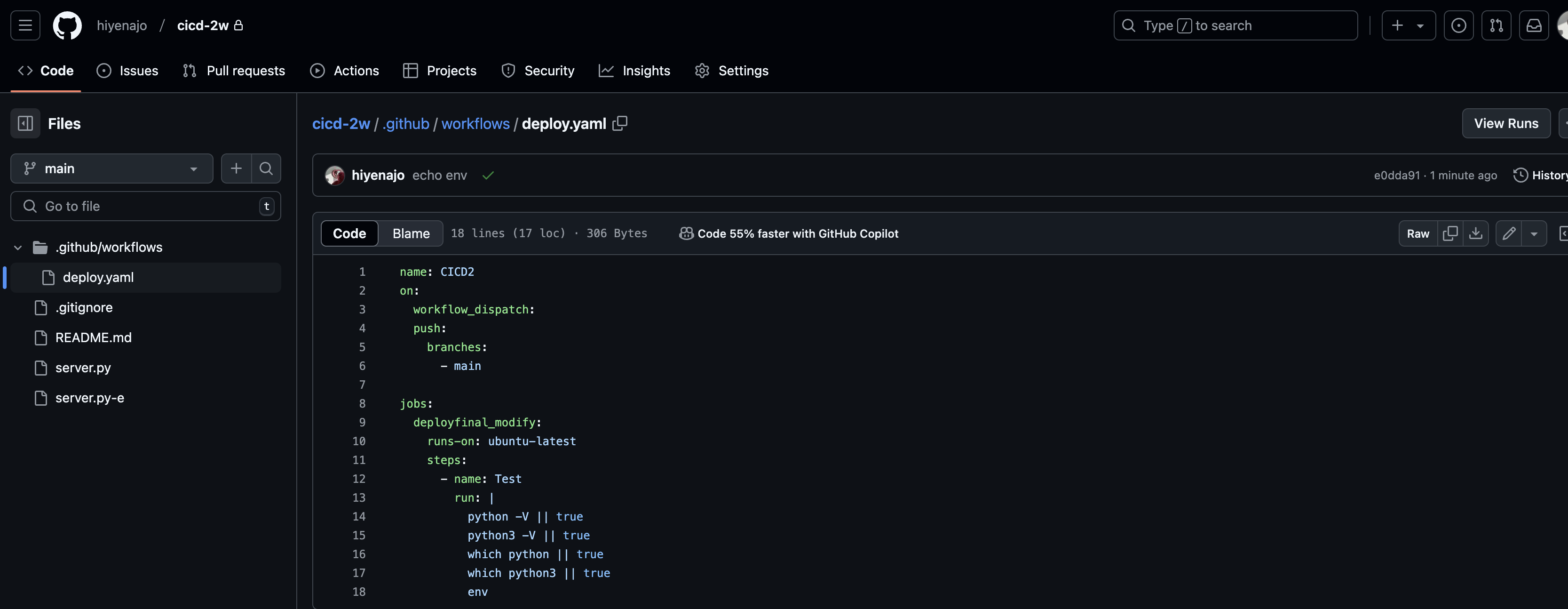Download the raw file

[1475, 233]
